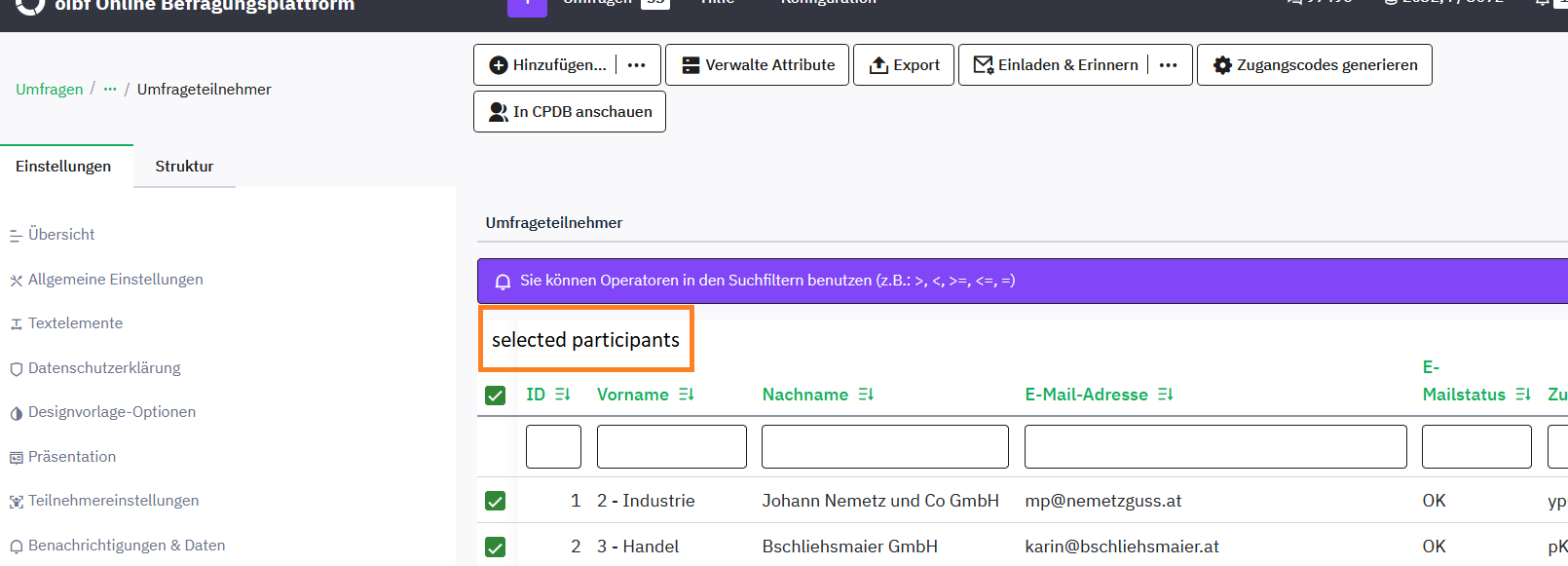Open In CPDB anschauen
Screen dimensions: 1568x566
pos(570,112)
